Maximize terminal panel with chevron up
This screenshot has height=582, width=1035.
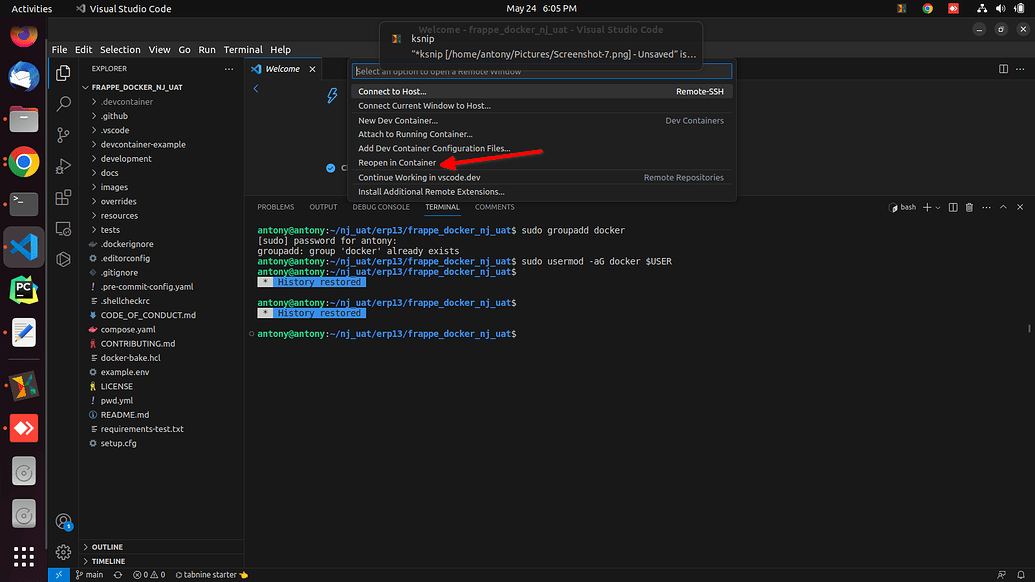pyautogui.click(x=1002, y=207)
